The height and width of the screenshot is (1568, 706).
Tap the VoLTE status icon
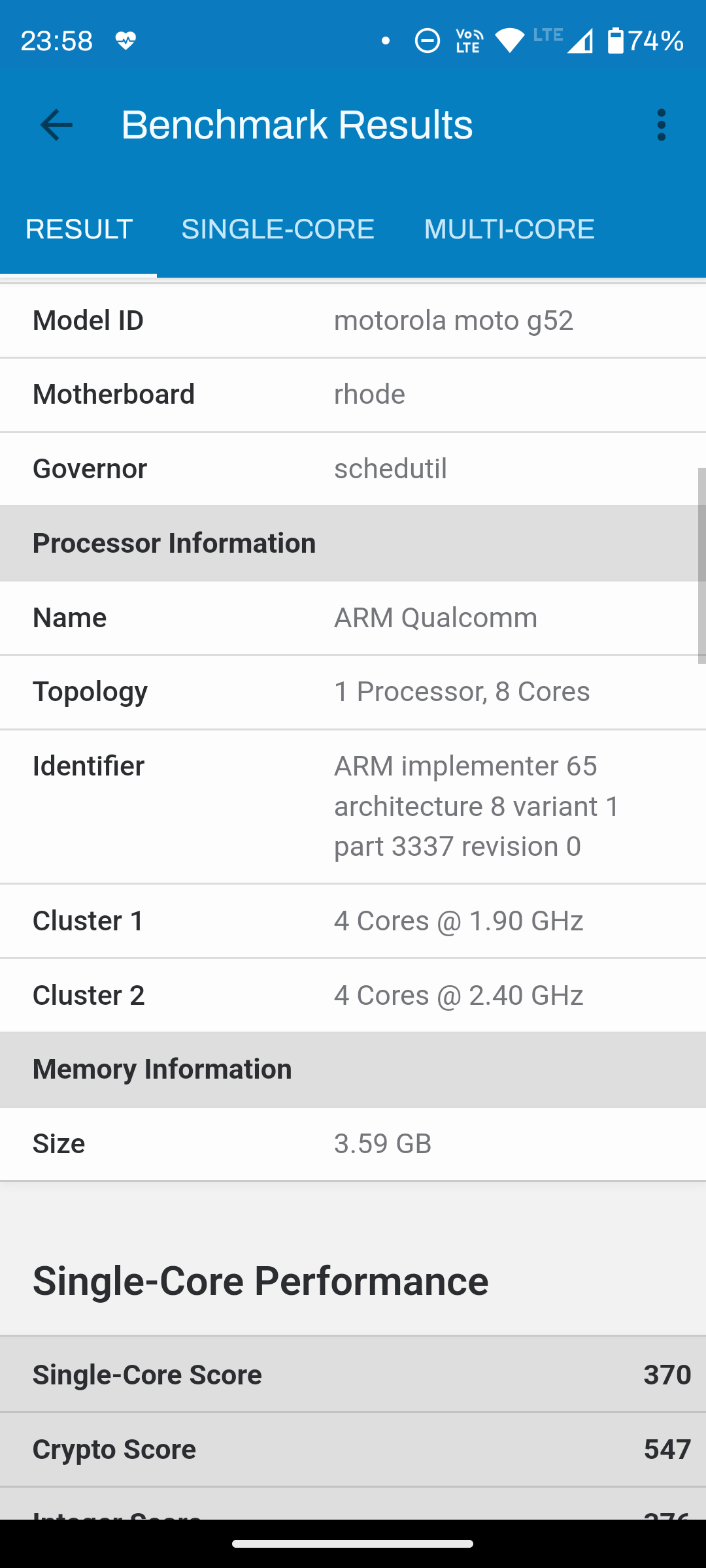pyautogui.click(x=469, y=41)
